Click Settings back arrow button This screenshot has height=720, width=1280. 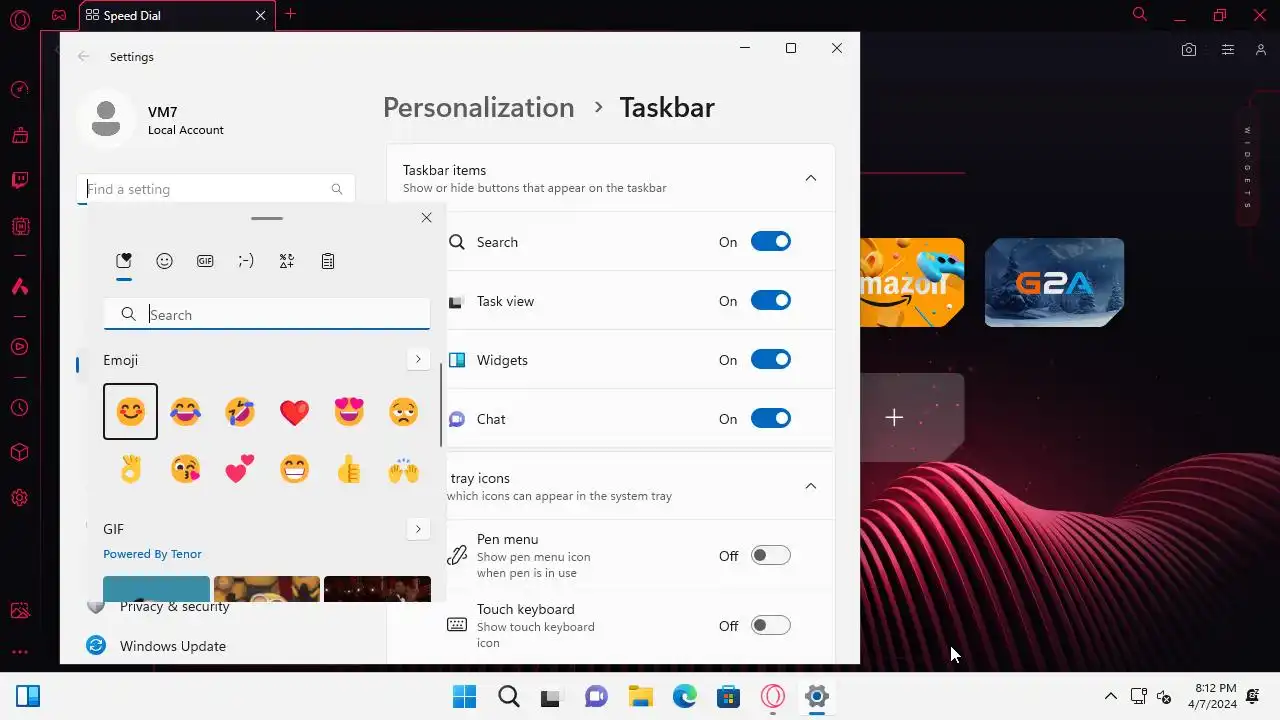tap(84, 57)
